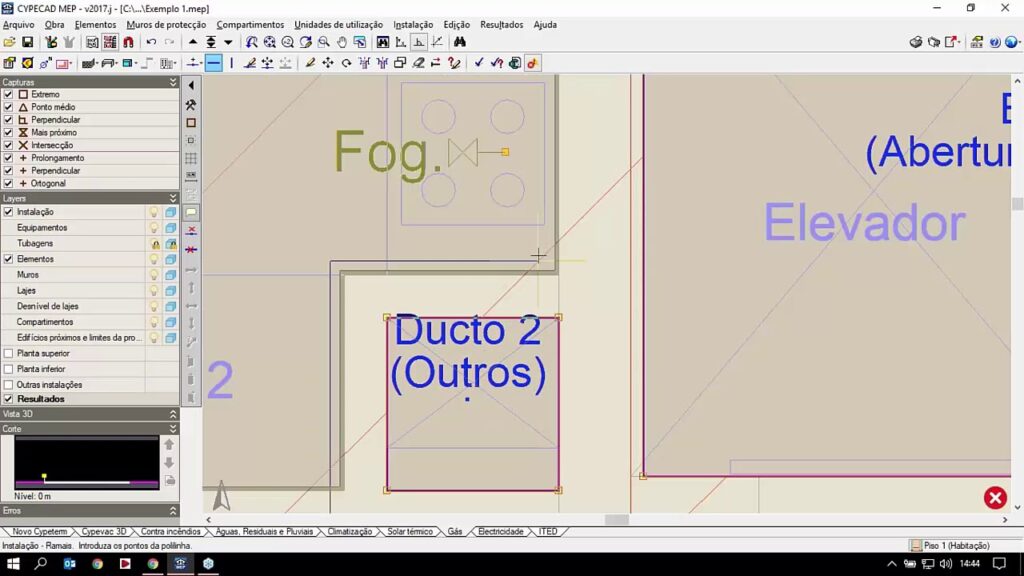Click the Save (floppy disk) icon
1024x576 pixels.
point(28,42)
